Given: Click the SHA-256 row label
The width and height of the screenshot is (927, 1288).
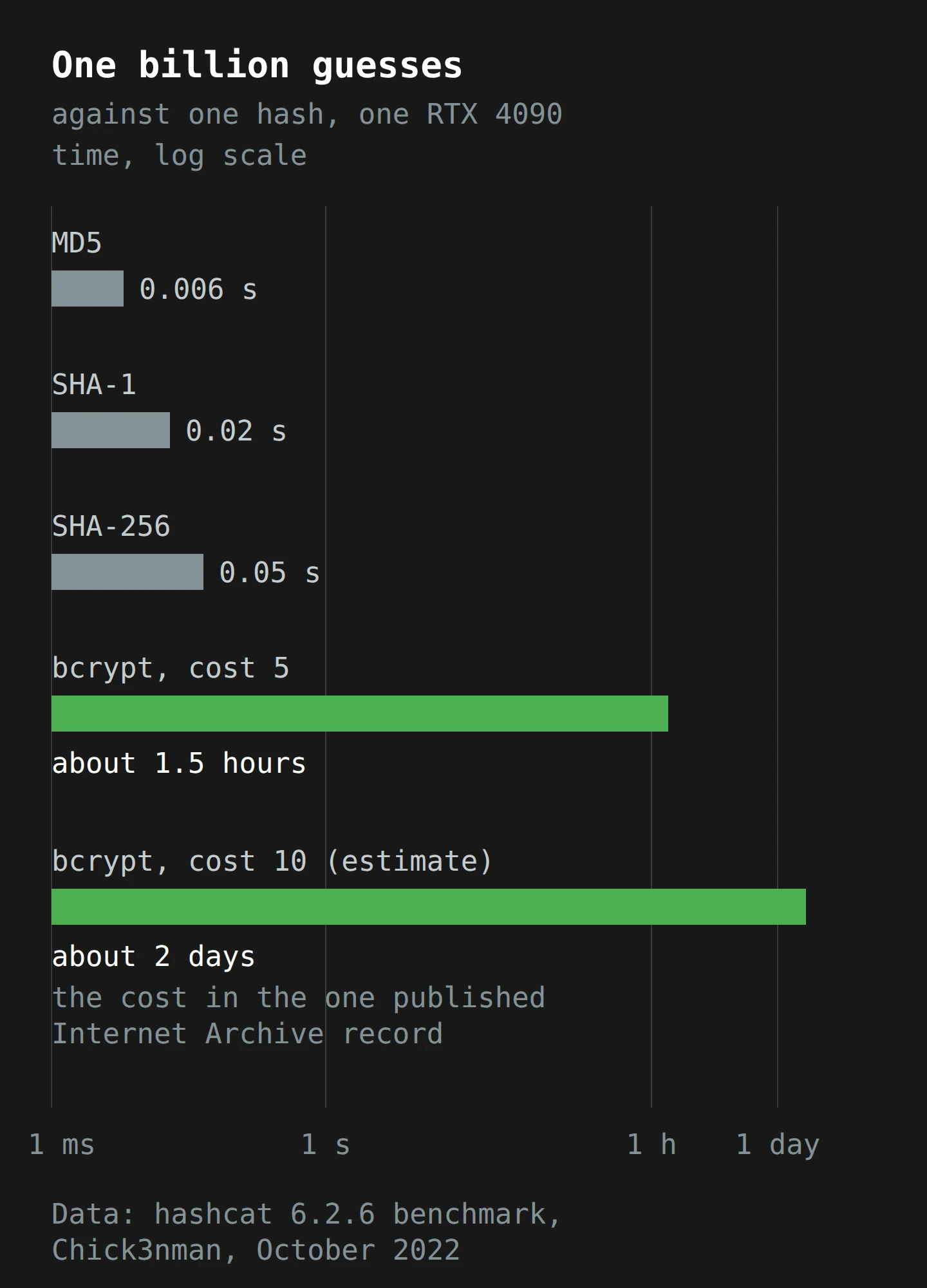Looking at the screenshot, I should click(111, 527).
